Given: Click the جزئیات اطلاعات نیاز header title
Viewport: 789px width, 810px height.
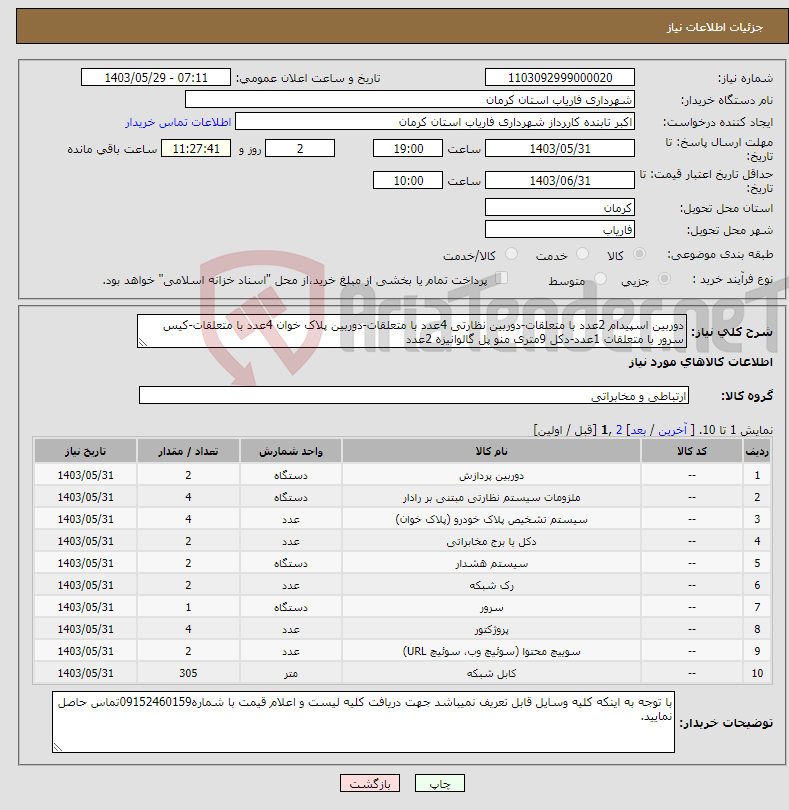Looking at the screenshot, I should pyautogui.click(x=714, y=27).
